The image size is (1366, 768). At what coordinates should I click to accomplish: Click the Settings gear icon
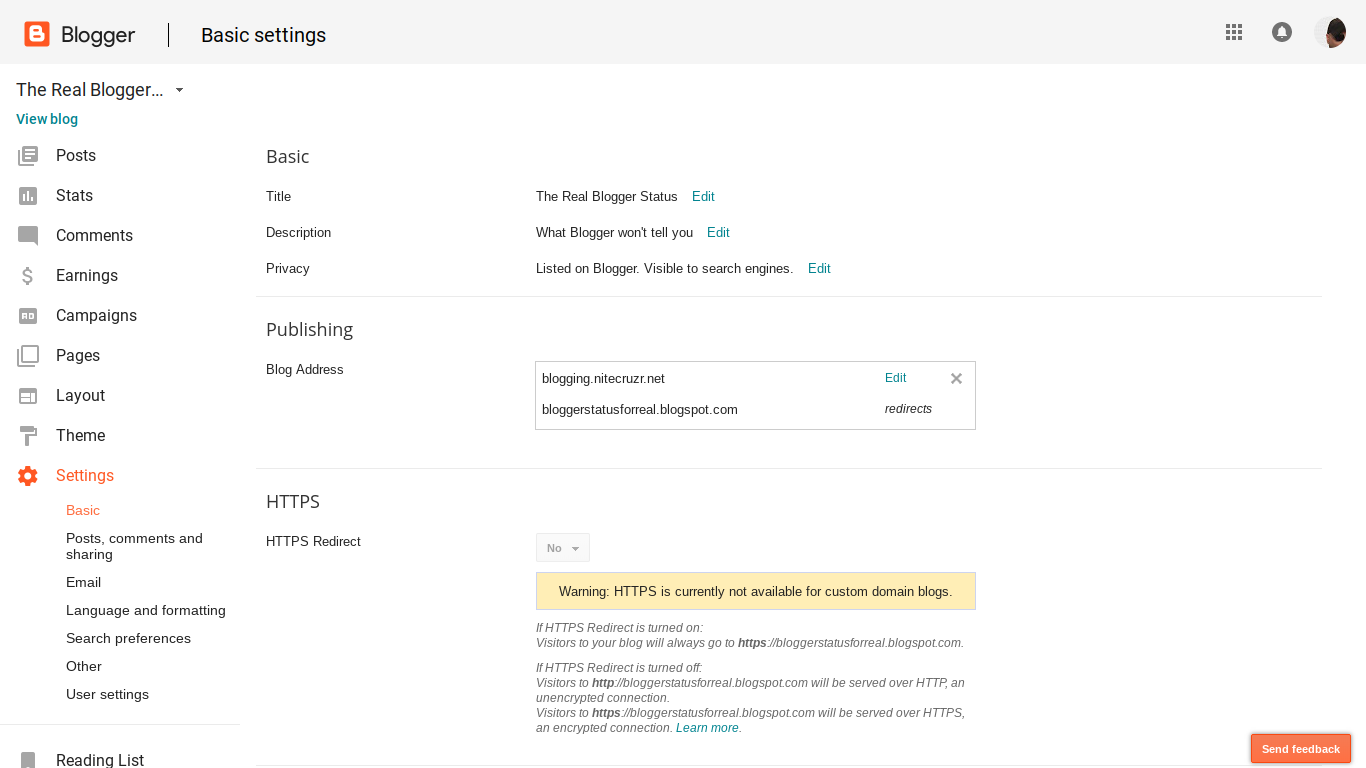coord(28,476)
